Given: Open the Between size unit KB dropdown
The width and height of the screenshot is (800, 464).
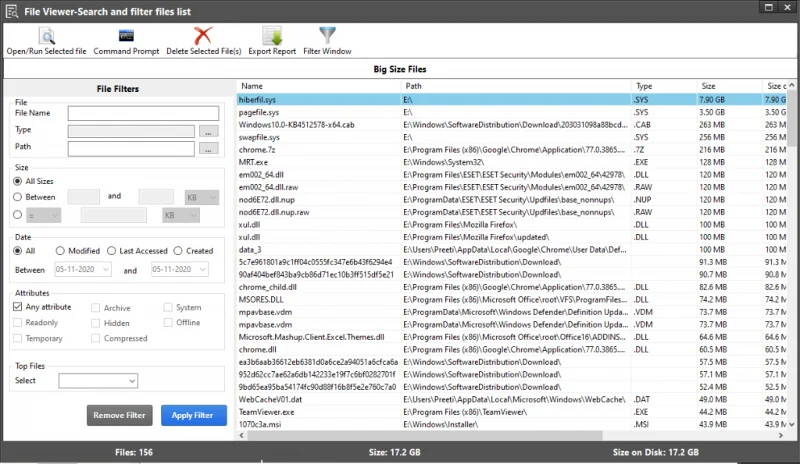Looking at the screenshot, I should 202,197.
